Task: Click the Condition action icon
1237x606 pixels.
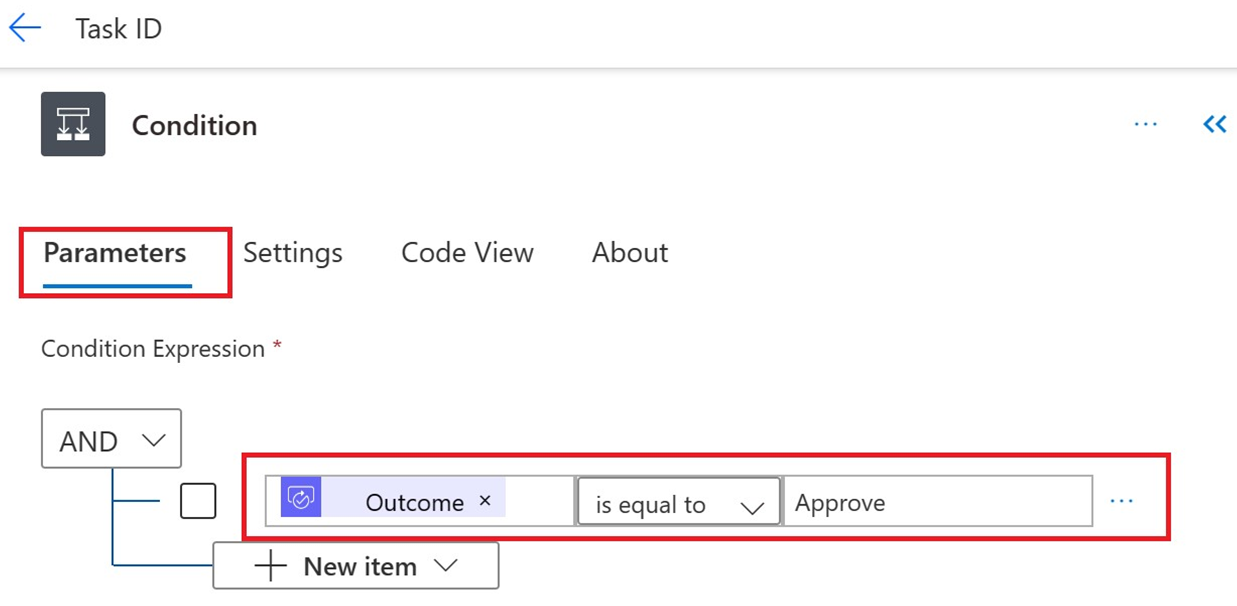Action: [x=72, y=124]
